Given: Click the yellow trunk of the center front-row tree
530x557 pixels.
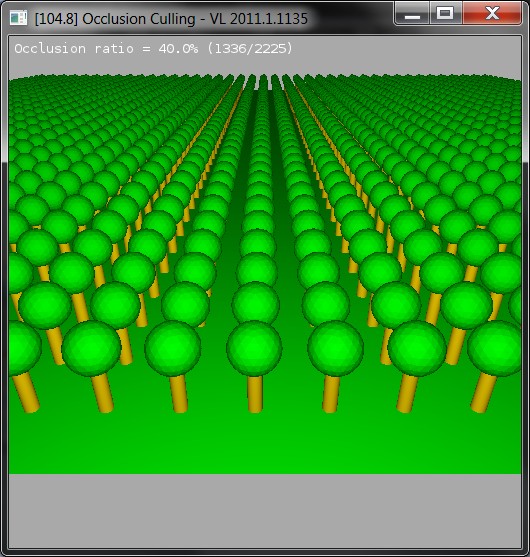Looking at the screenshot, I should [255, 394].
